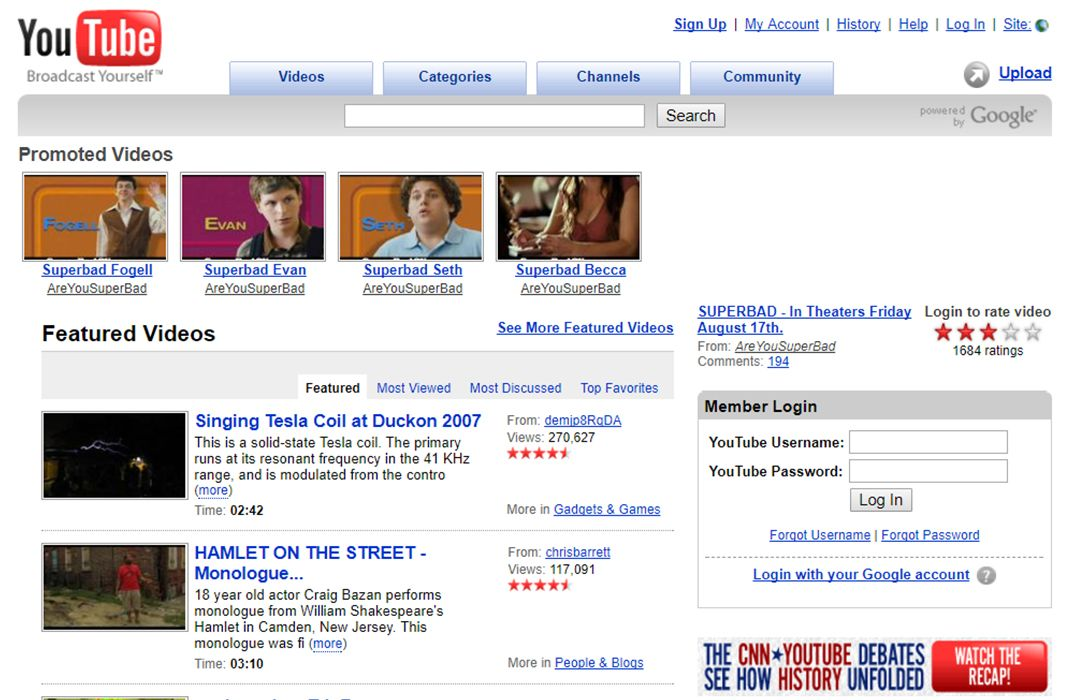Click the Superbad star rating

point(987,332)
